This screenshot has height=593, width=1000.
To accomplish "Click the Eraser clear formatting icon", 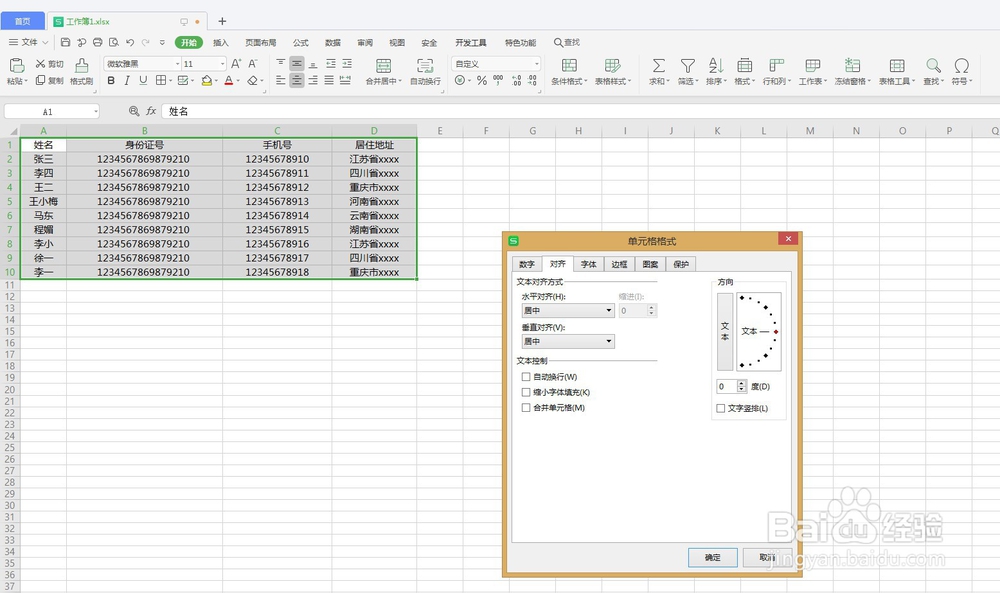I will [253, 80].
